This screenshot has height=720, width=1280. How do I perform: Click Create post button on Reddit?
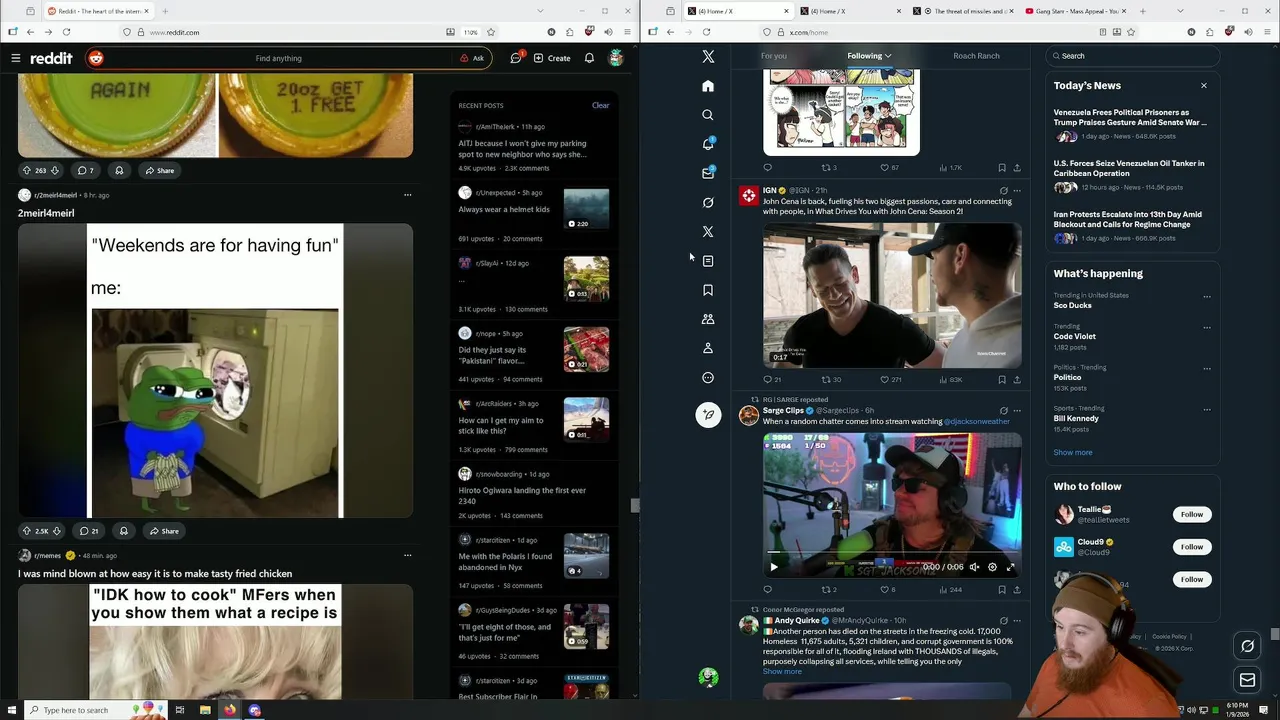552,58
